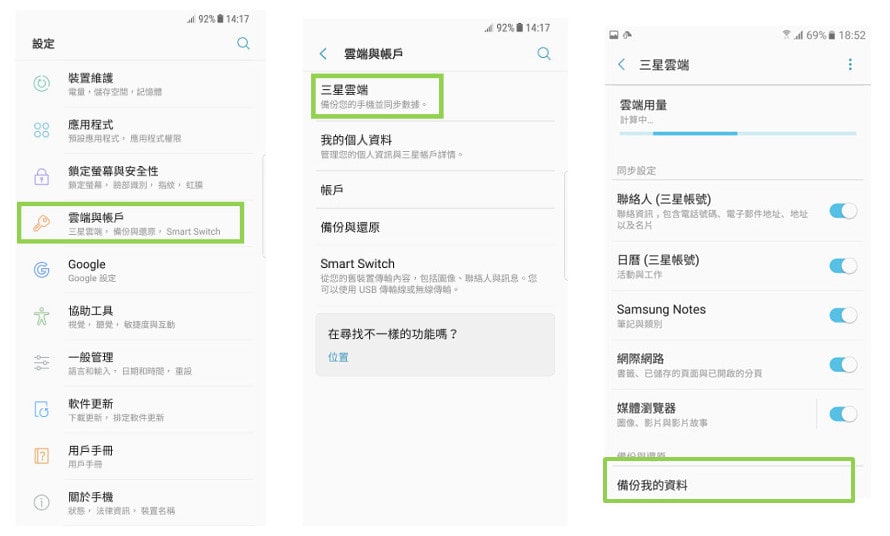
Task: Select 備份與還原 option
Action: (435, 227)
